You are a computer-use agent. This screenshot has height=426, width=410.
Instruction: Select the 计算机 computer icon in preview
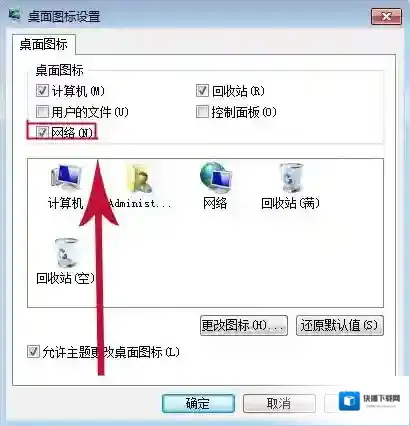coord(66,179)
